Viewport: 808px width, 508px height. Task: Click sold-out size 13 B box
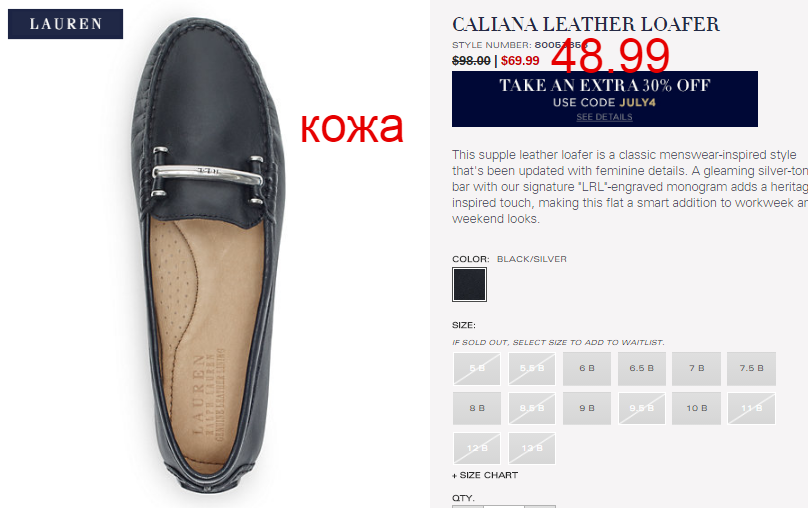(x=532, y=448)
